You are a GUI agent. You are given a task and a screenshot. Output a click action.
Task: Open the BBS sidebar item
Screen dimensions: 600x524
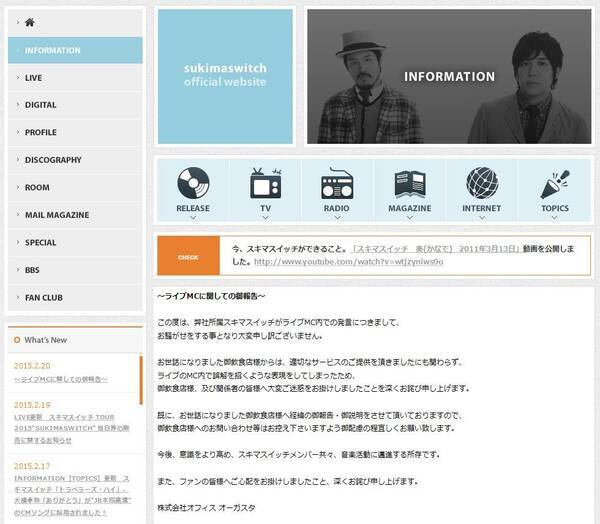pyautogui.click(x=33, y=270)
